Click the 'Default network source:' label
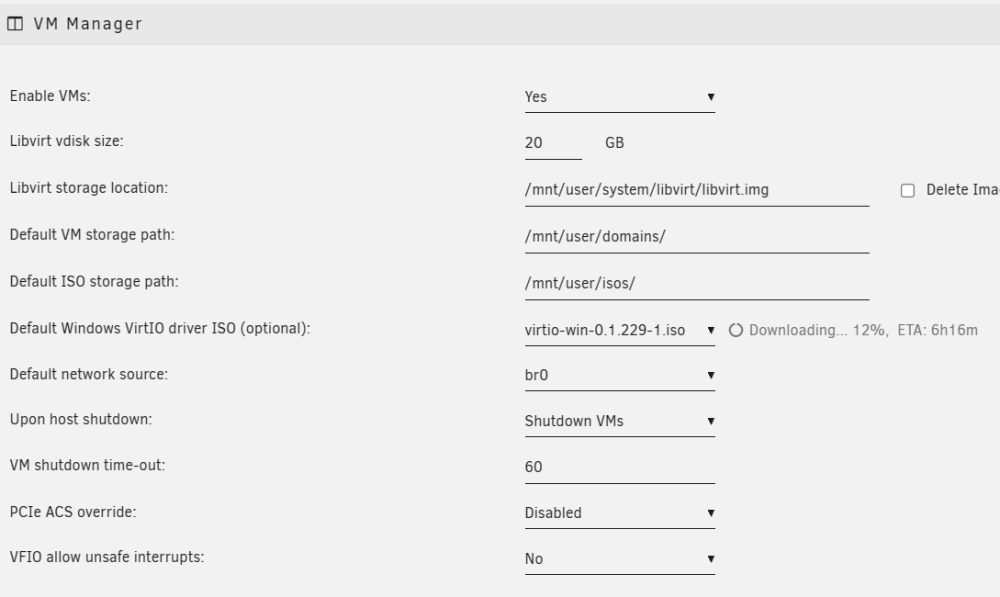This screenshot has width=1000, height=597. [x=89, y=374]
